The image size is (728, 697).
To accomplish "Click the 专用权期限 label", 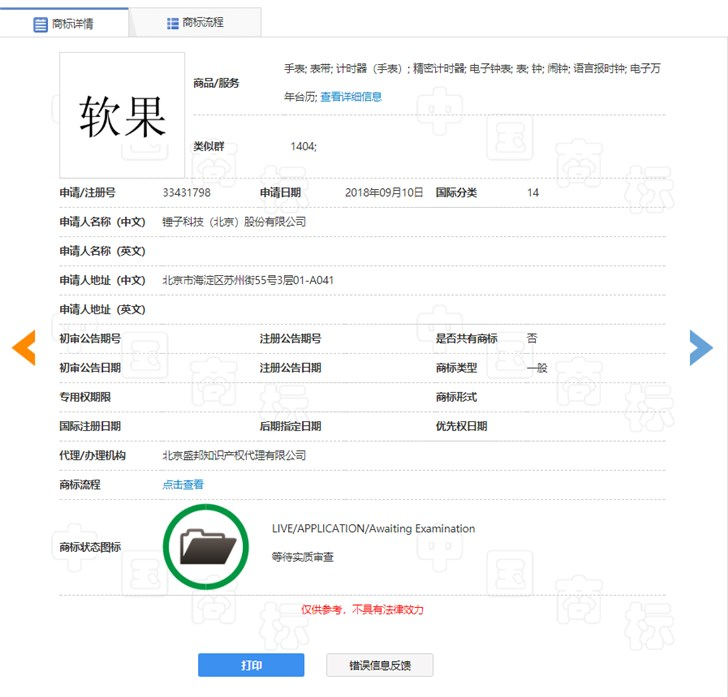I will [x=85, y=397].
